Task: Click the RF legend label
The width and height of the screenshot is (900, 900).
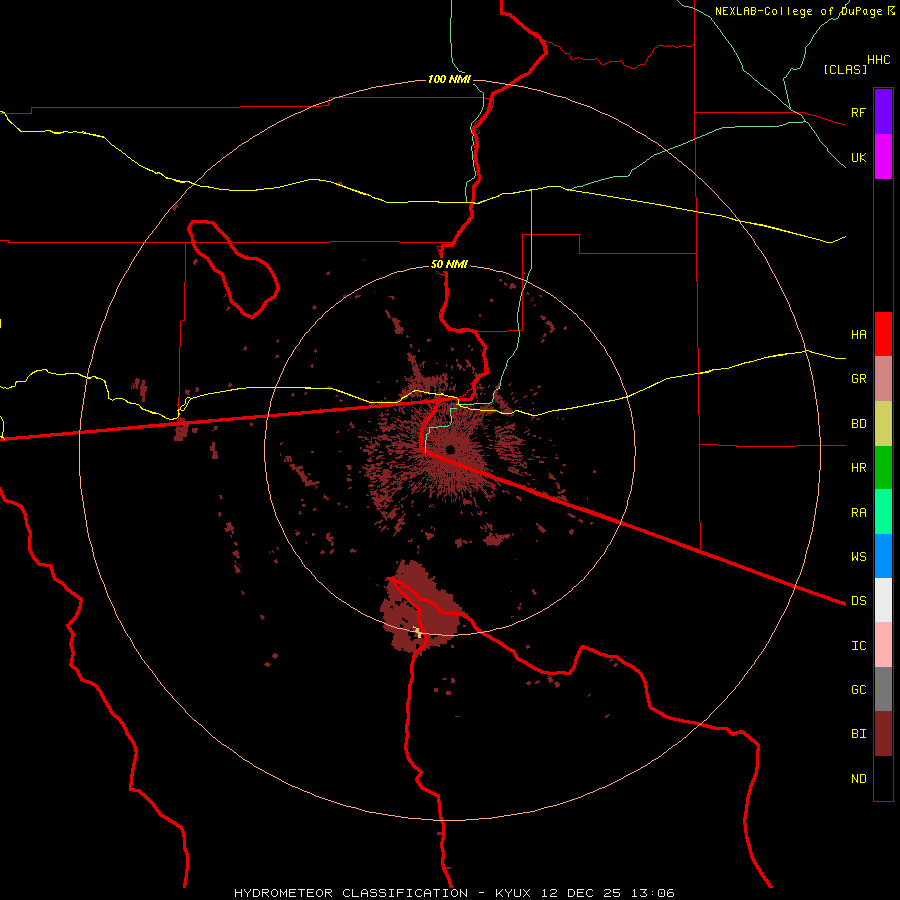Action: pos(858,112)
